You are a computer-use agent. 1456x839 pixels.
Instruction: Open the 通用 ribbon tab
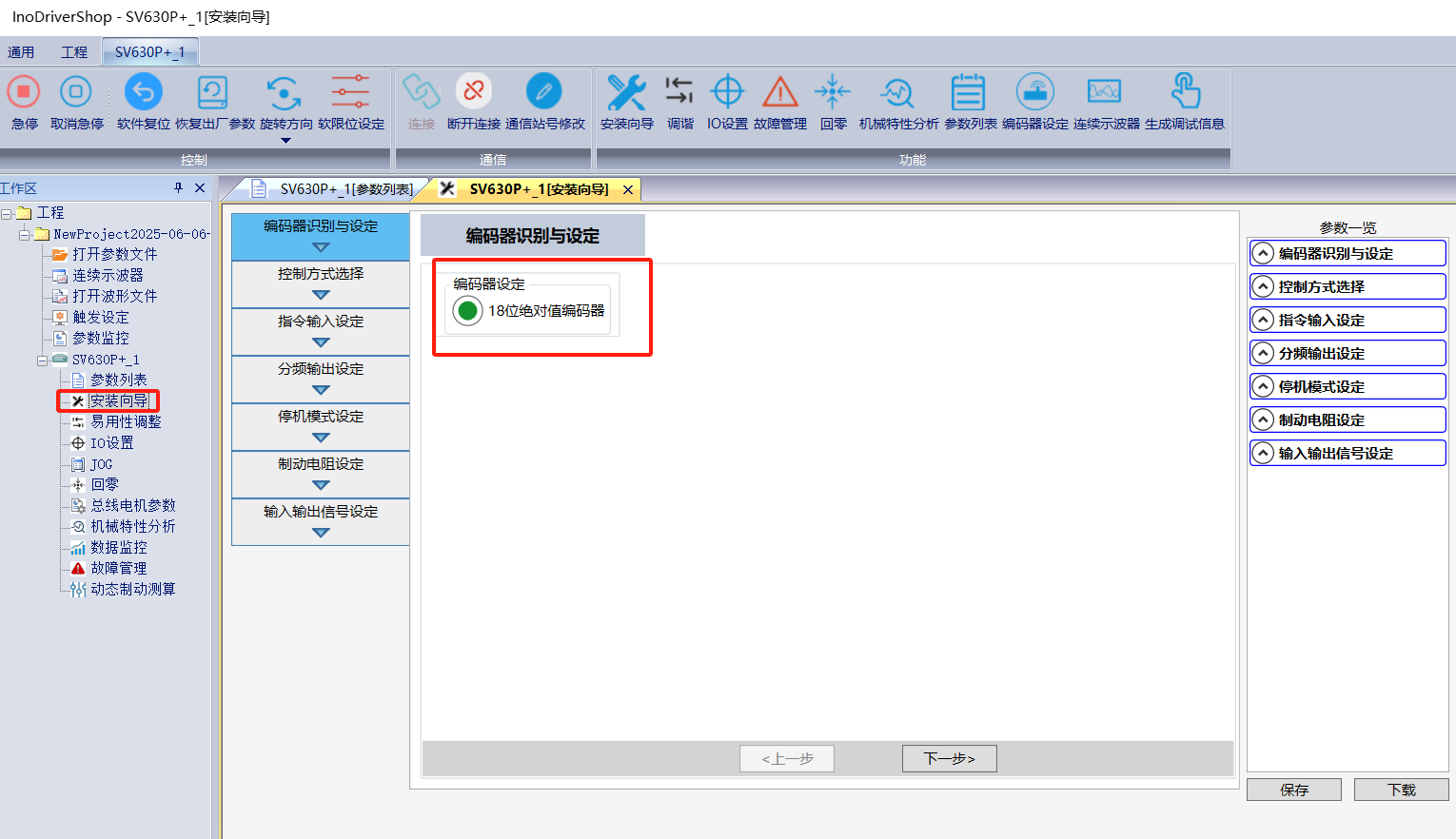[x=21, y=52]
